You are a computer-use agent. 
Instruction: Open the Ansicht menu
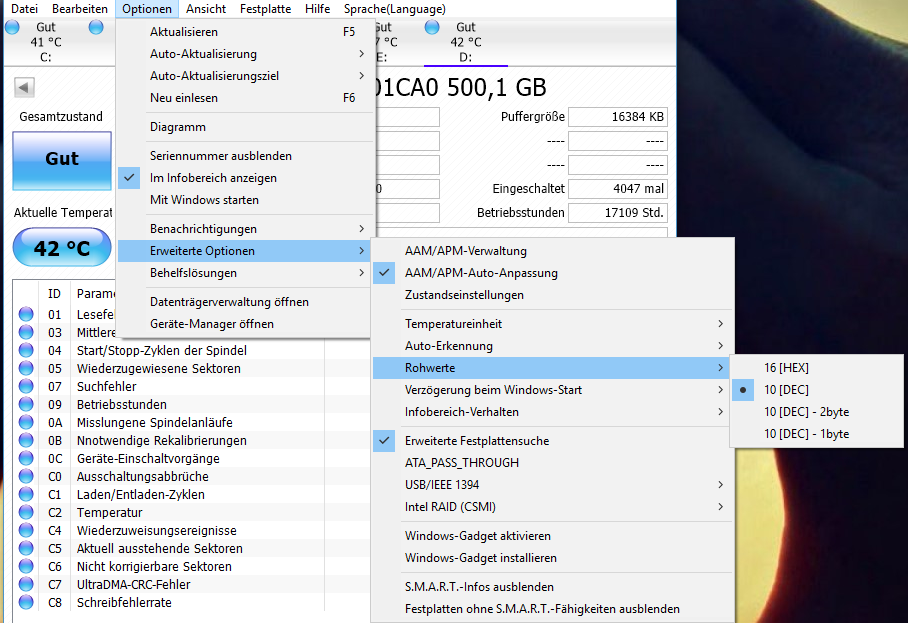206,9
